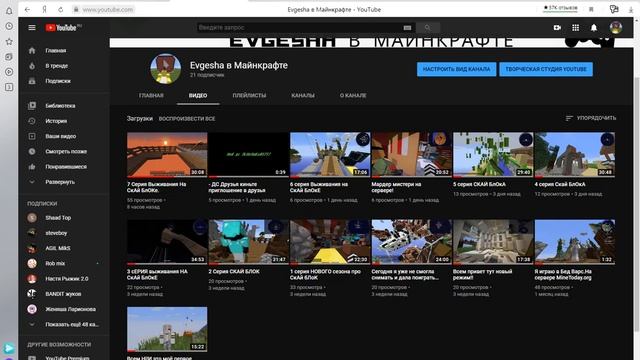The width and height of the screenshot is (640, 360).
Task: Open the О КАНАЛЕ tab
Action: click(x=353, y=96)
